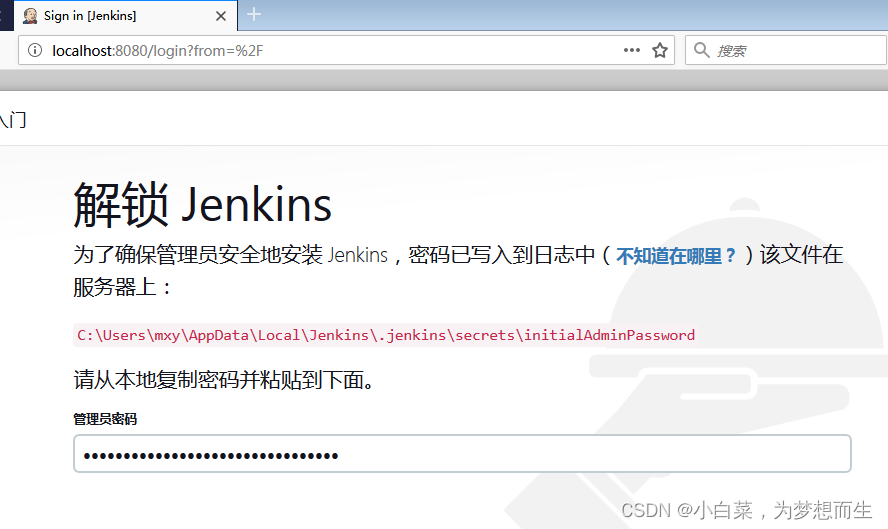Screen dimensions: 888x529
Task: Click the 管理员密码 password field
Action: 462,454
